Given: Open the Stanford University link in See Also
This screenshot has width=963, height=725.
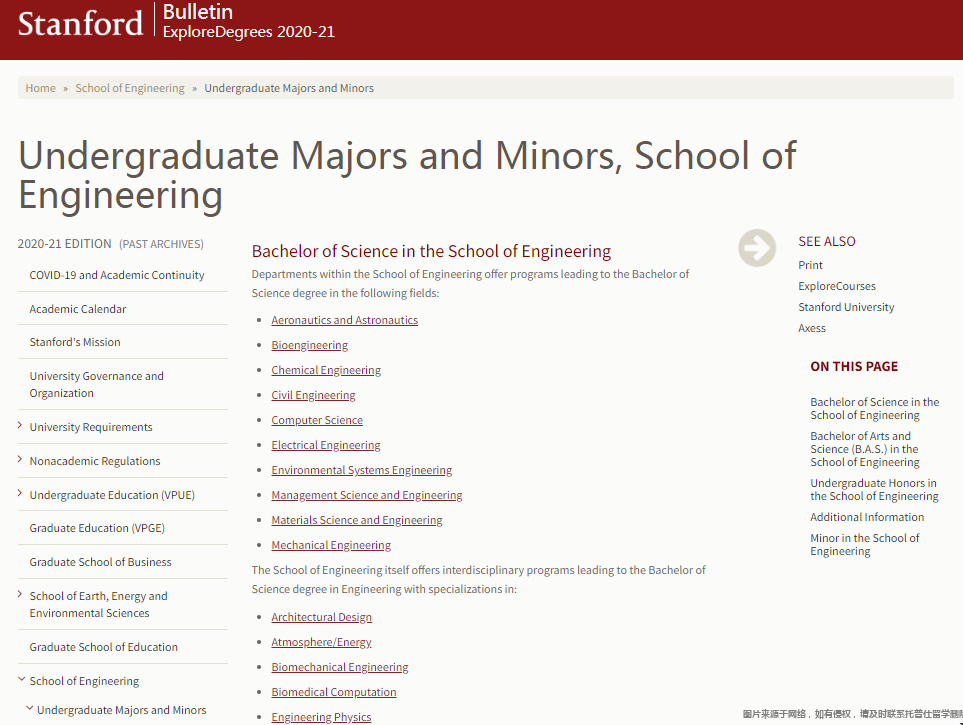Looking at the screenshot, I should (x=846, y=307).
